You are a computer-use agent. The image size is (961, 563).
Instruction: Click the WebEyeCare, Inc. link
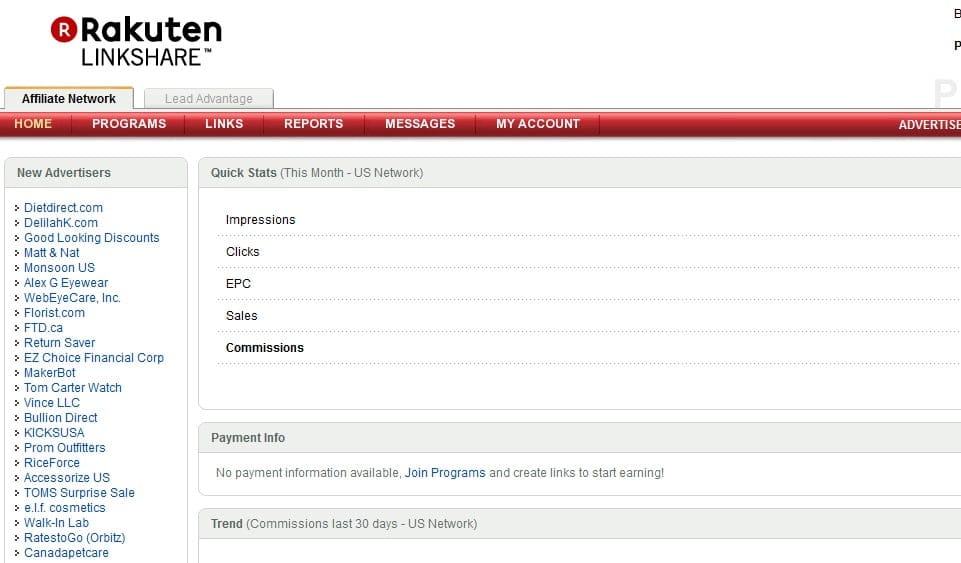[x=72, y=298]
